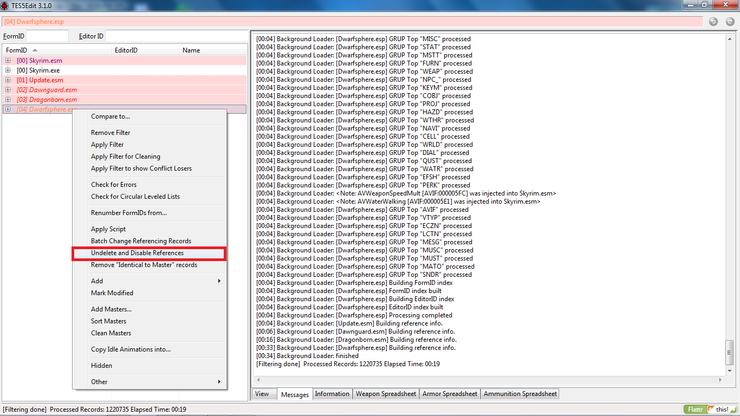The width and height of the screenshot is (740, 416).
Task: Expand the Dawnguard.esm plugin node
Action: pos(8,90)
